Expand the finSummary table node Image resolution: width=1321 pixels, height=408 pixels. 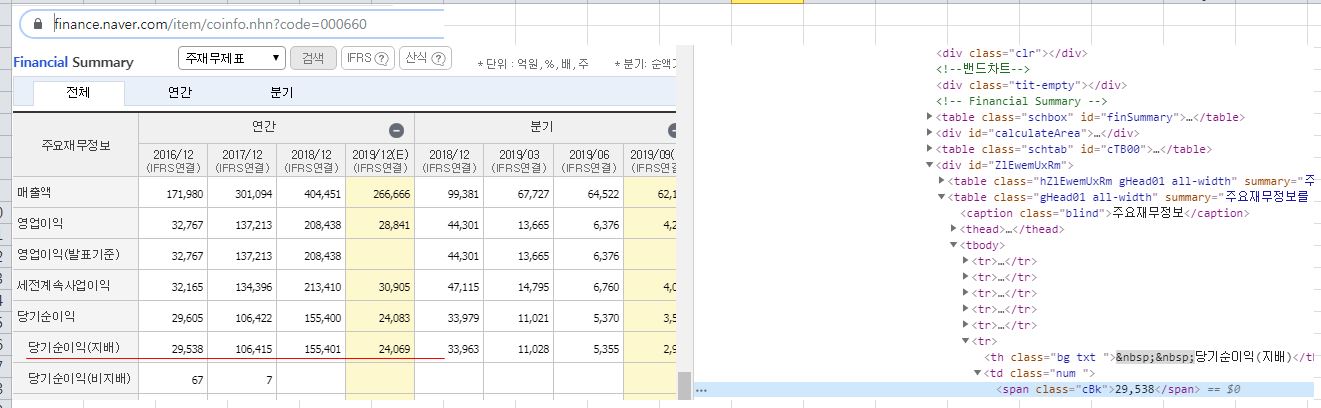tap(930, 117)
